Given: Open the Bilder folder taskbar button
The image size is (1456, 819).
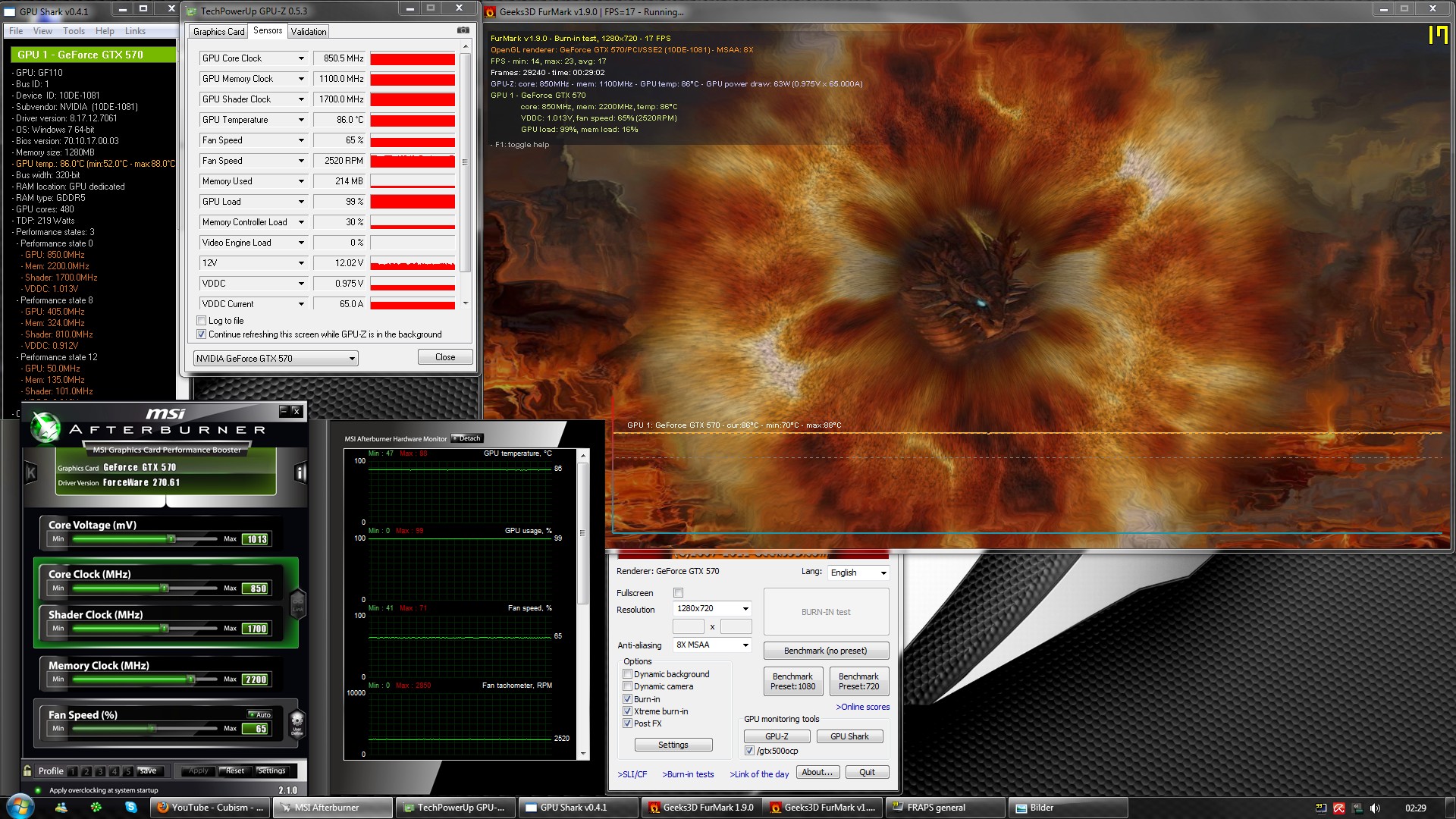Looking at the screenshot, I should 1068,808.
